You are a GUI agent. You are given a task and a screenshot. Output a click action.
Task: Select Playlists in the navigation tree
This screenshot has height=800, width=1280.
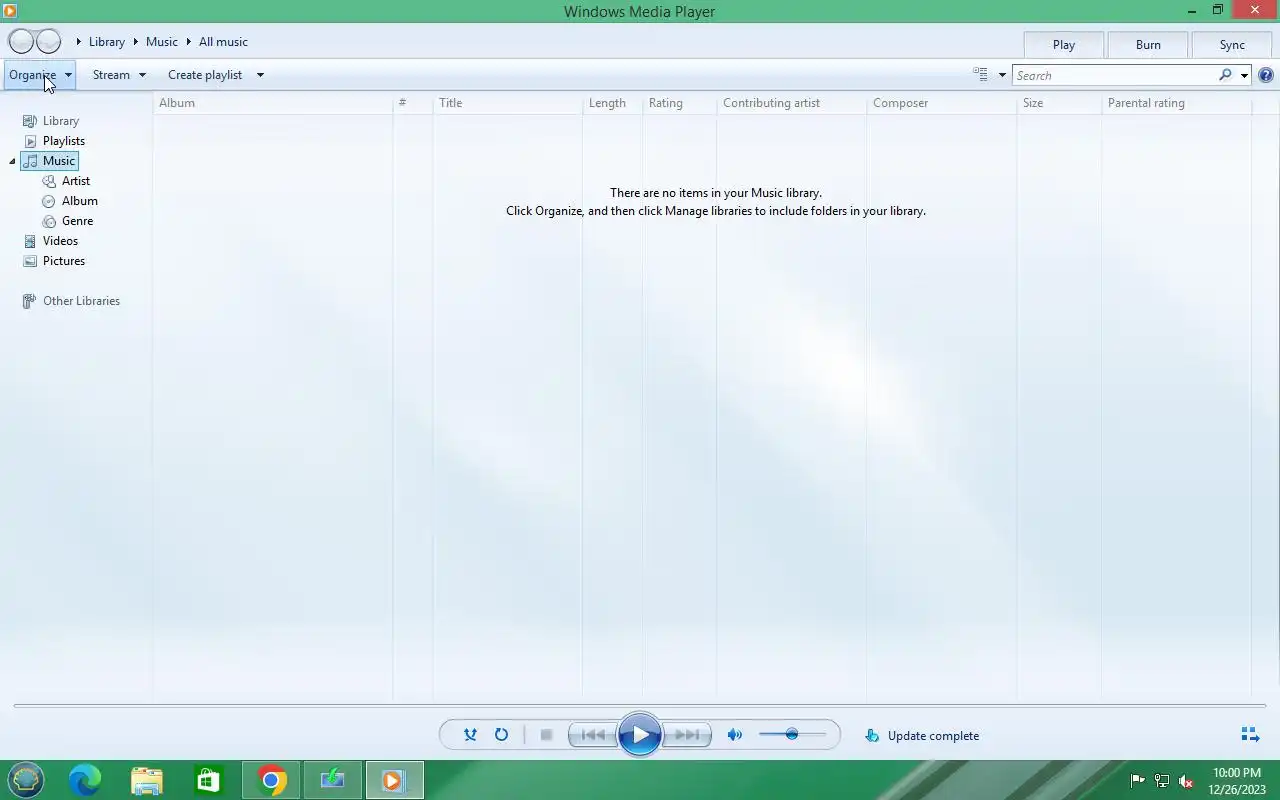(x=54, y=141)
